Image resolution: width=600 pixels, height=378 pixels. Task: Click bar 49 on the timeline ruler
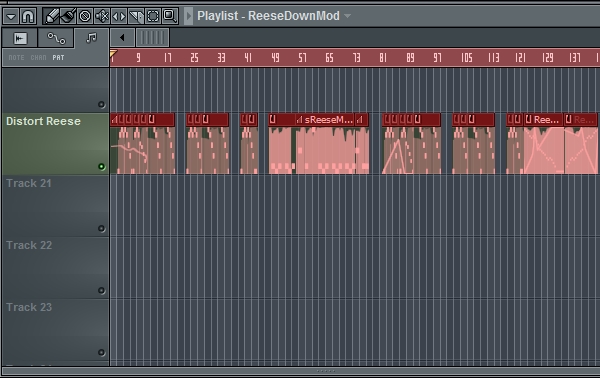coord(275,58)
